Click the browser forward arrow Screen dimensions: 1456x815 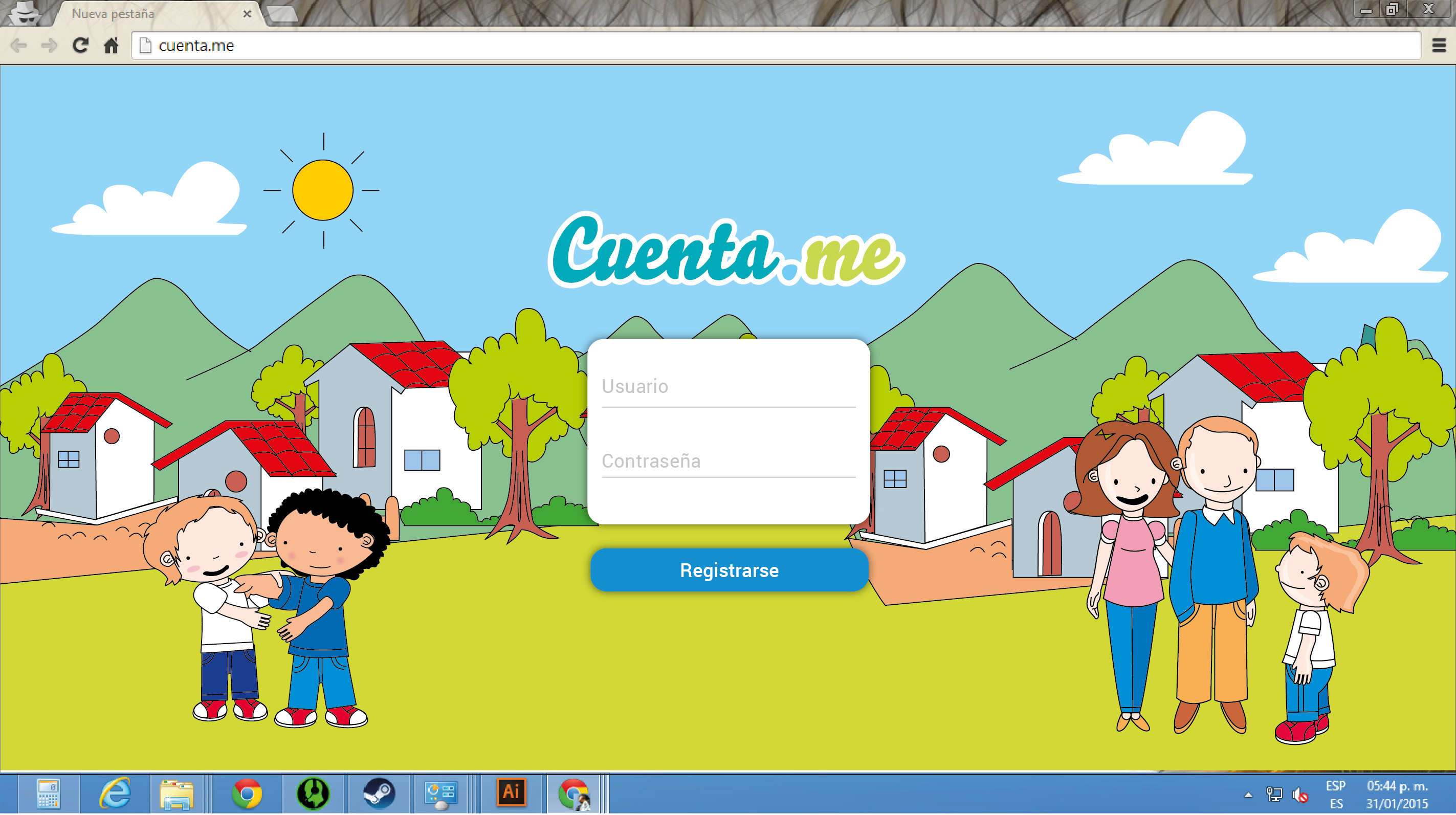pyautogui.click(x=50, y=45)
